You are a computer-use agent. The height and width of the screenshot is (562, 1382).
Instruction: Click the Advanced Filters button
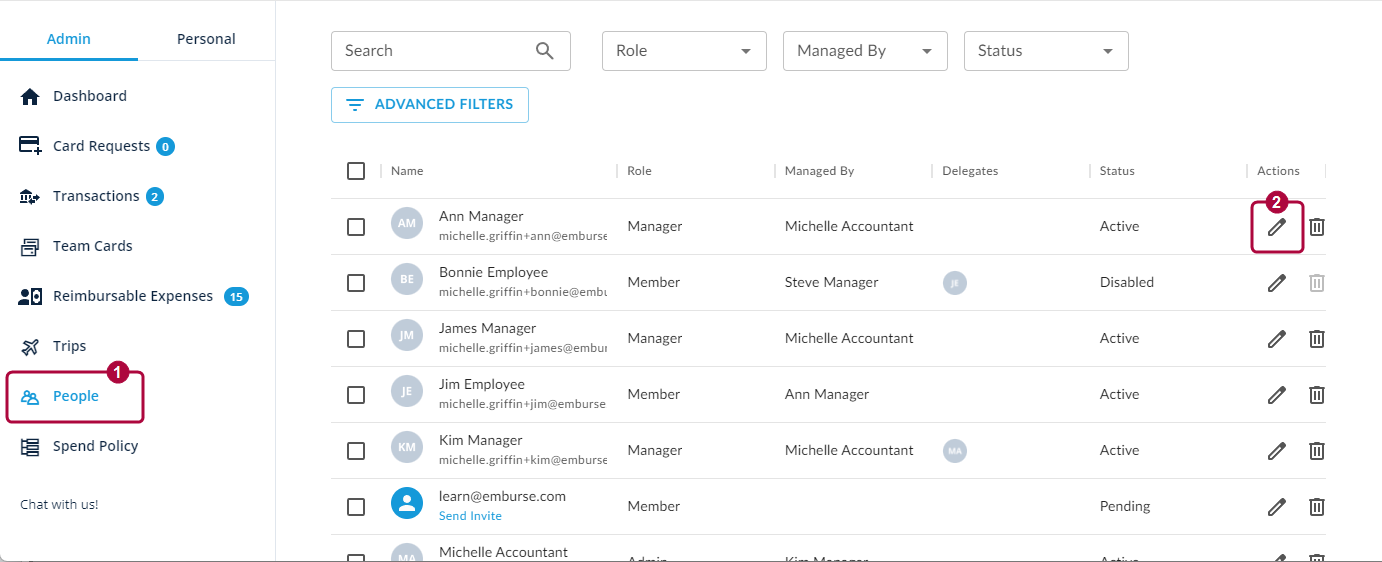tap(429, 105)
